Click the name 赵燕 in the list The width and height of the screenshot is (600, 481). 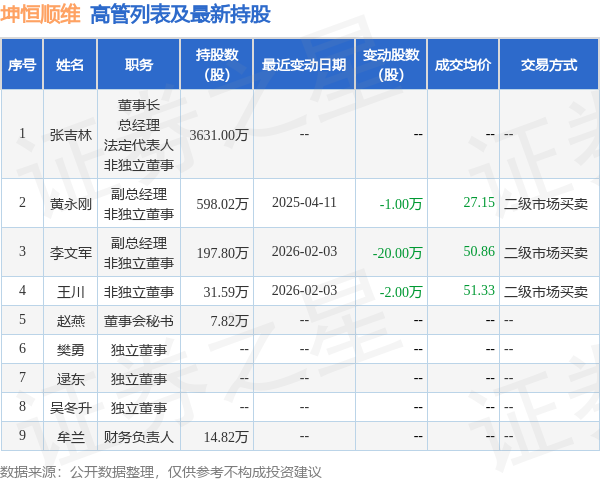(x=70, y=321)
